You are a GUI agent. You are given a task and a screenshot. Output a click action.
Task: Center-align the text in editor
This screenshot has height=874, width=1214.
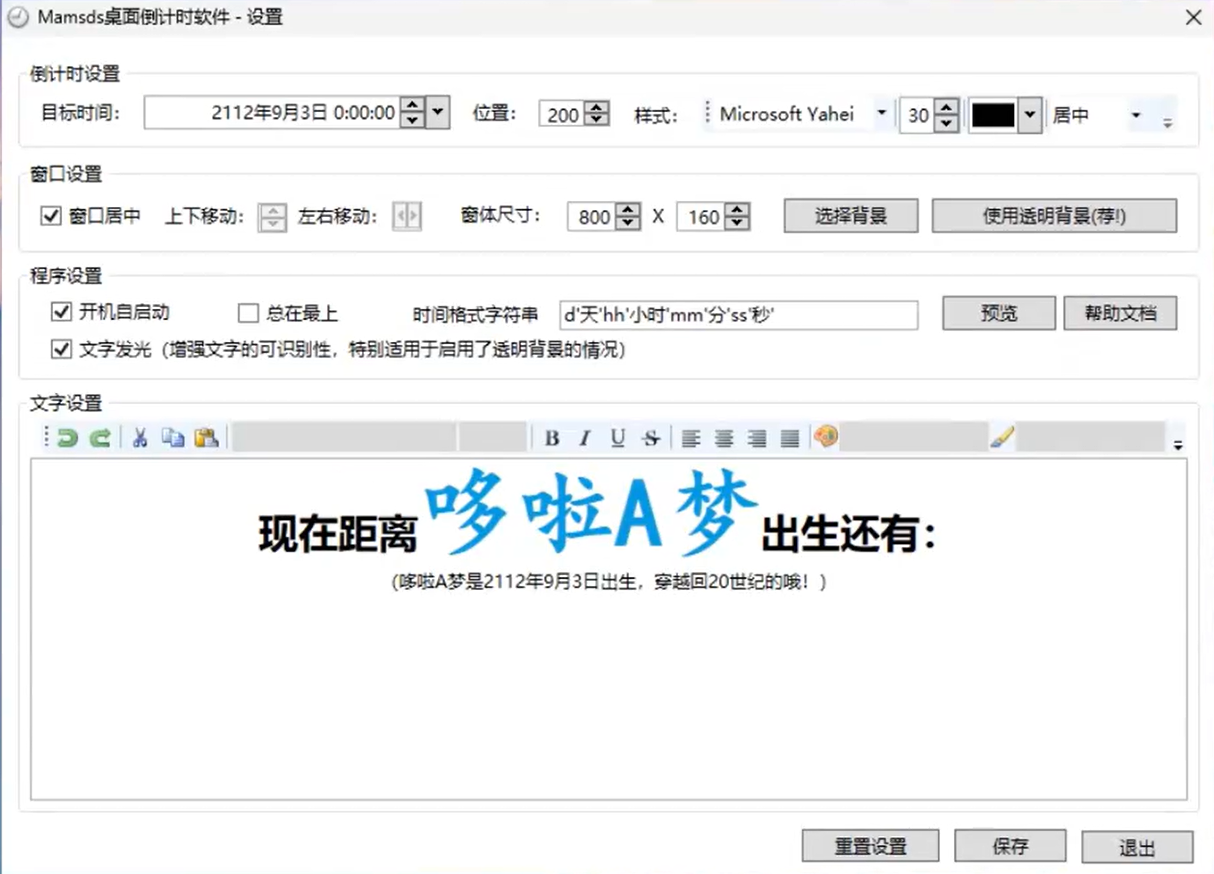[x=724, y=437]
